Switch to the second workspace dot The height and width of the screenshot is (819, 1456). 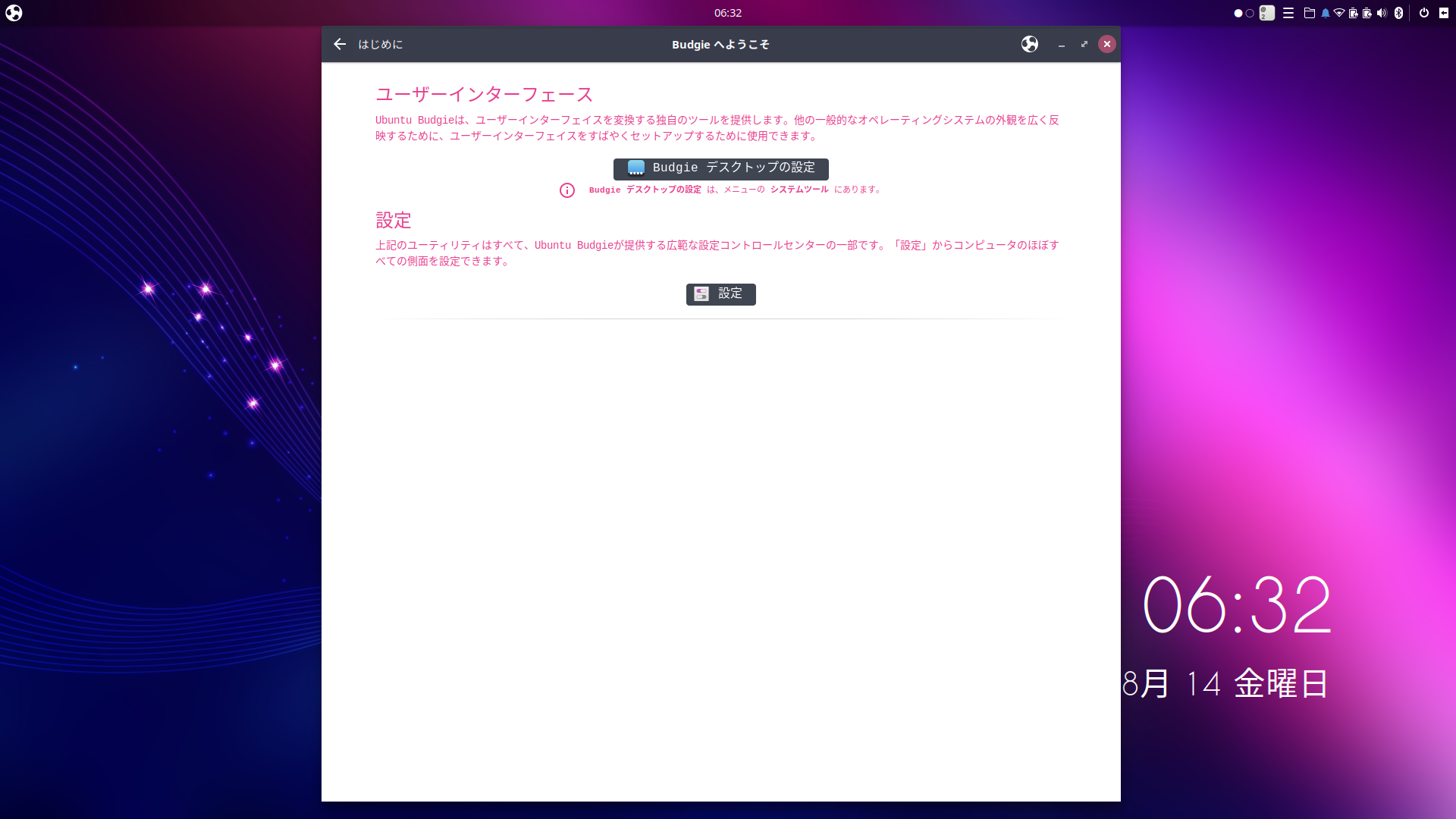coord(1250,13)
